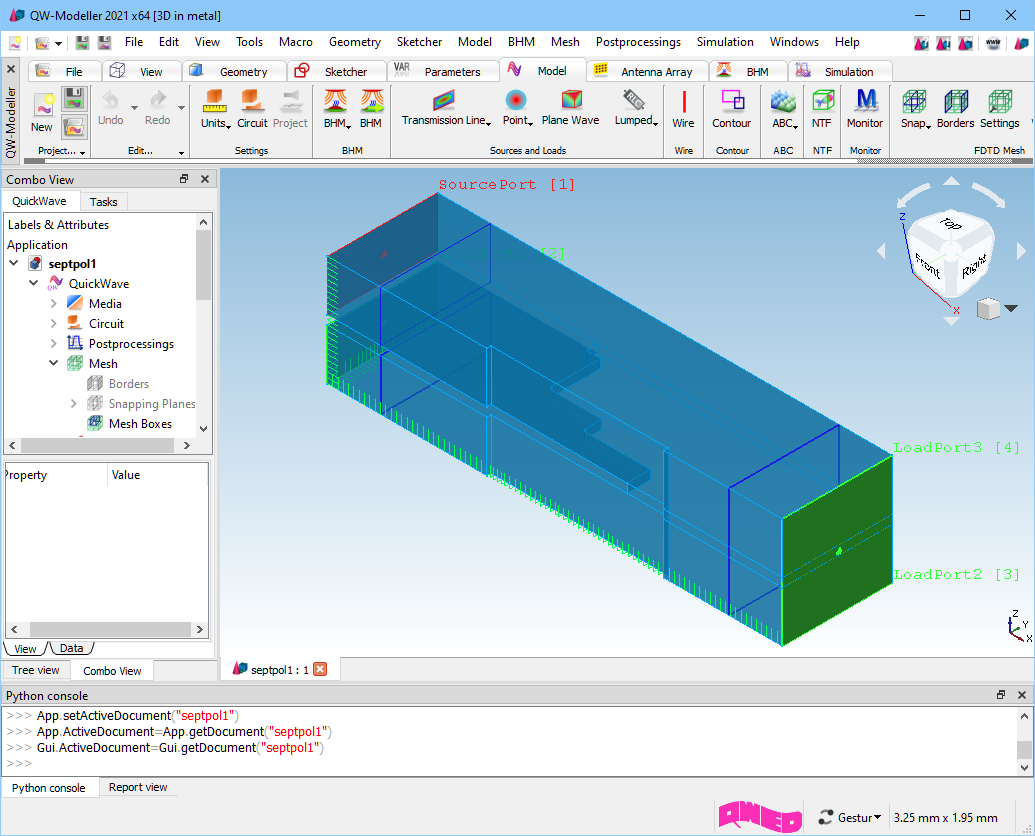Select Mesh Boxes in the tree

(140, 424)
